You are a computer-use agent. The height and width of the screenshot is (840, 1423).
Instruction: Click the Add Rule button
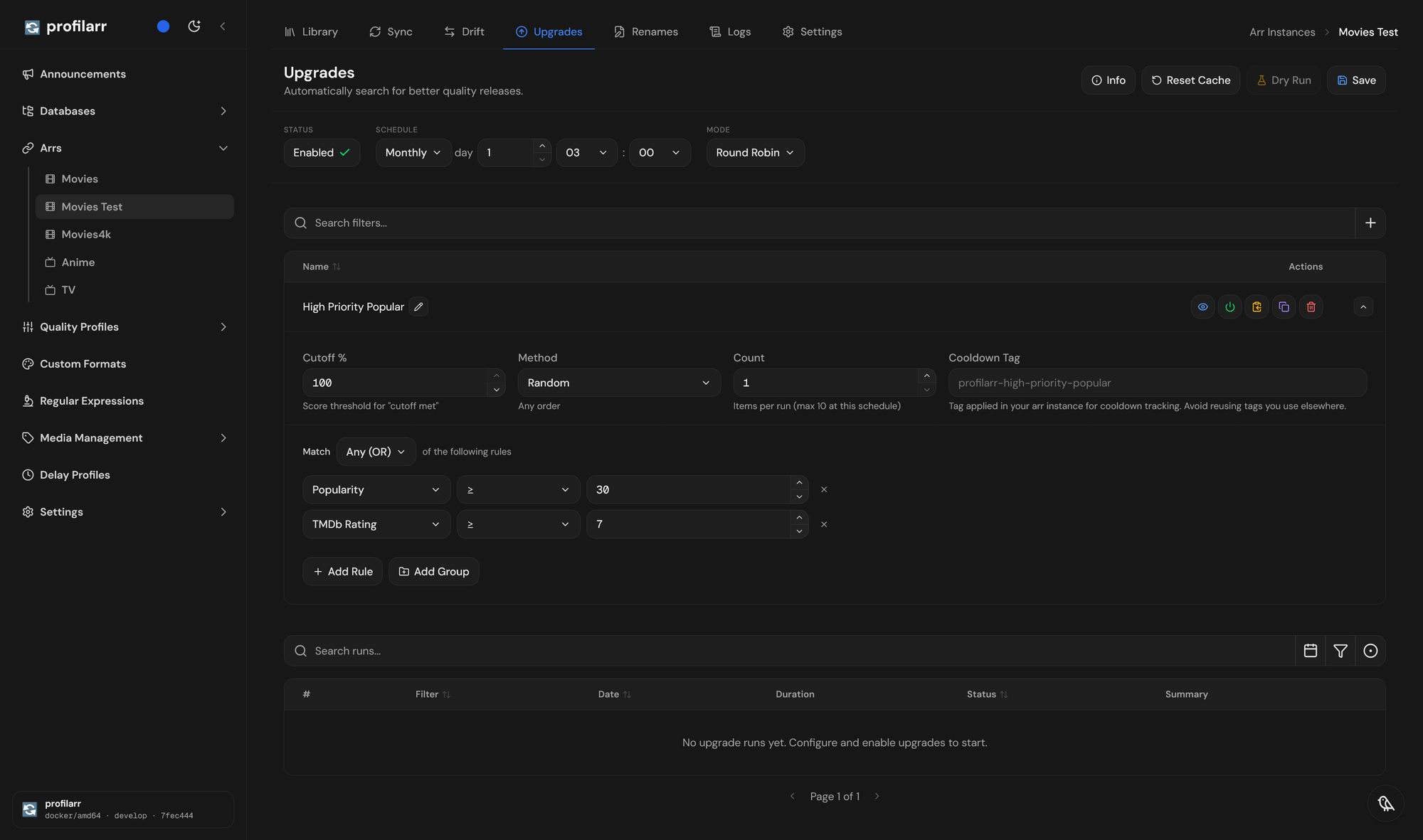(x=343, y=572)
